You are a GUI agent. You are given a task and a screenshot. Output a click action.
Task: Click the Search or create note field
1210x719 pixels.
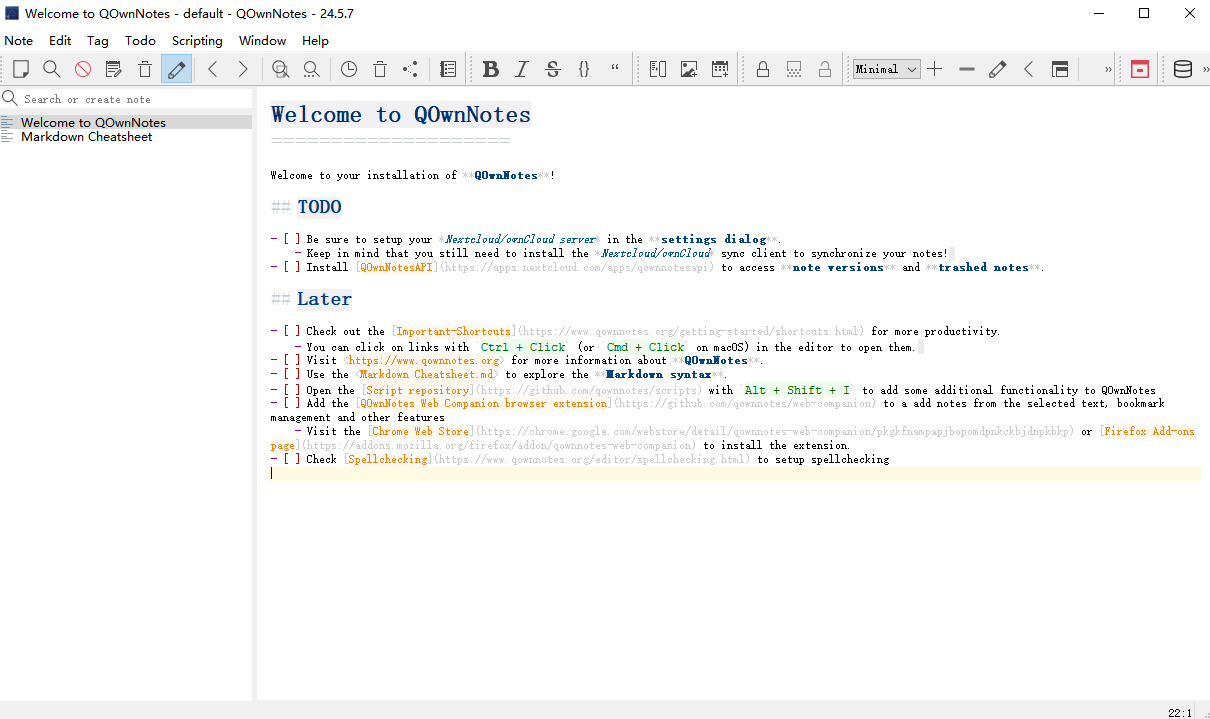coord(130,99)
